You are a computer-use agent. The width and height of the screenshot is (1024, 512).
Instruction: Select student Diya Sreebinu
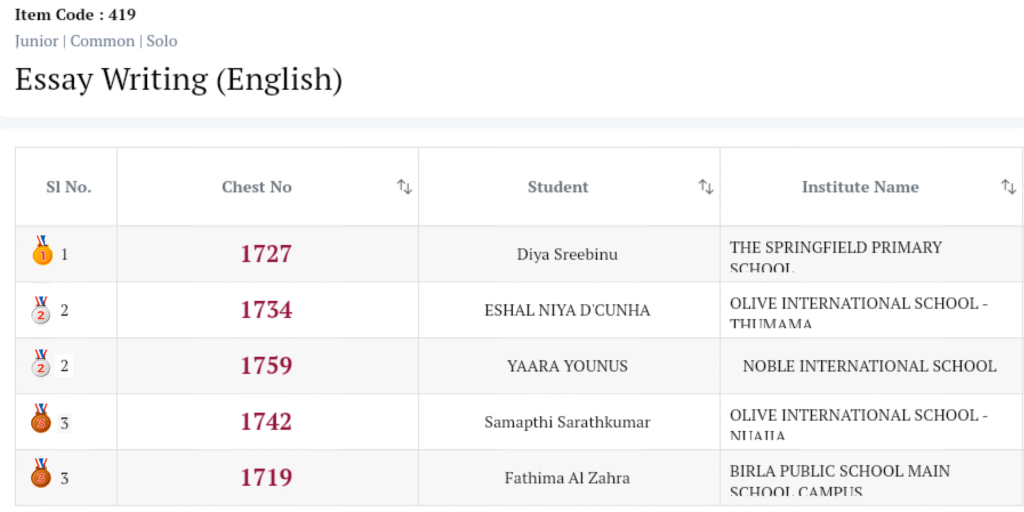(x=567, y=254)
